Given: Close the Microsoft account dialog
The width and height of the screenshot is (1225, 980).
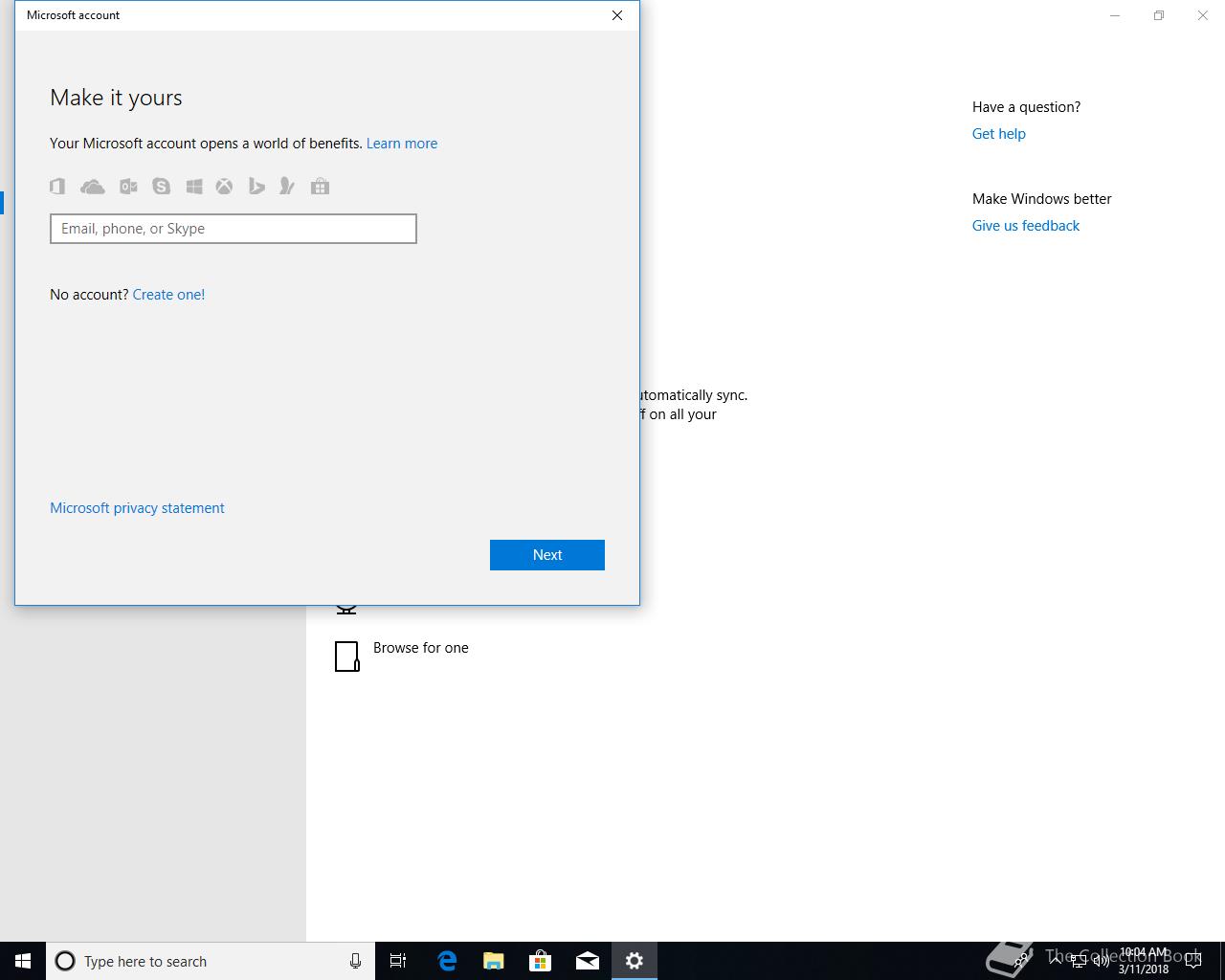Looking at the screenshot, I should pos(617,15).
